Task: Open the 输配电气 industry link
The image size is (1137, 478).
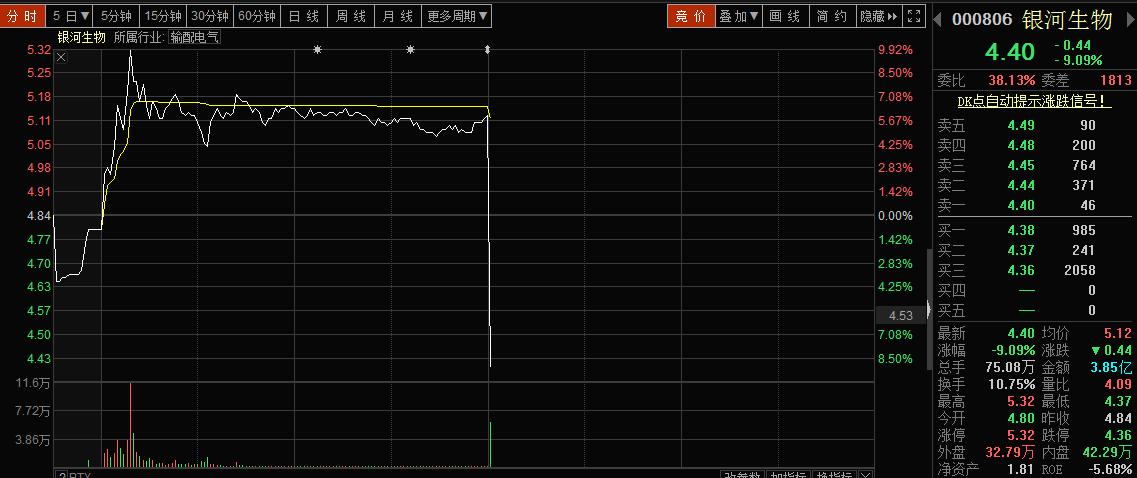Action: 194,37
